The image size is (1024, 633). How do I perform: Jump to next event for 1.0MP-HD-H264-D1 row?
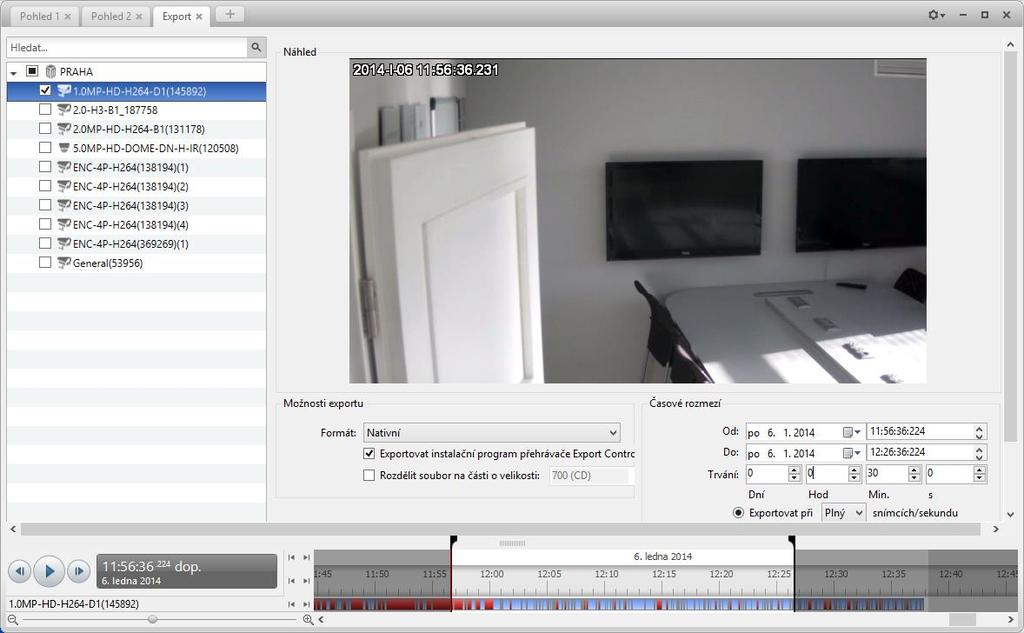306,604
